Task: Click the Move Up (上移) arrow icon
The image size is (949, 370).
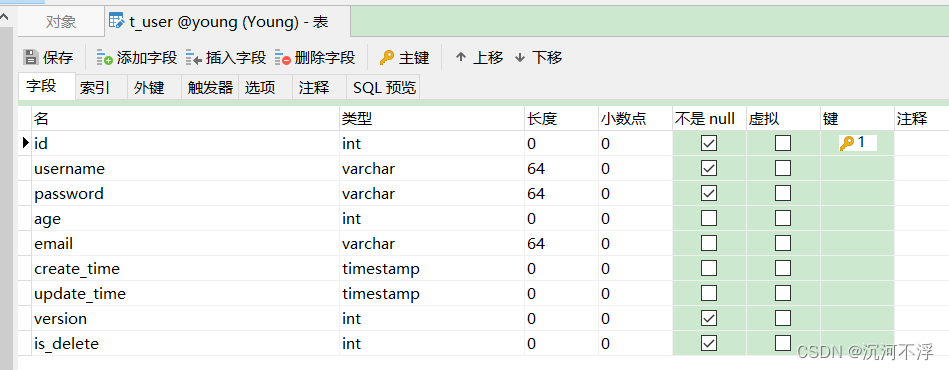Action: [461, 58]
